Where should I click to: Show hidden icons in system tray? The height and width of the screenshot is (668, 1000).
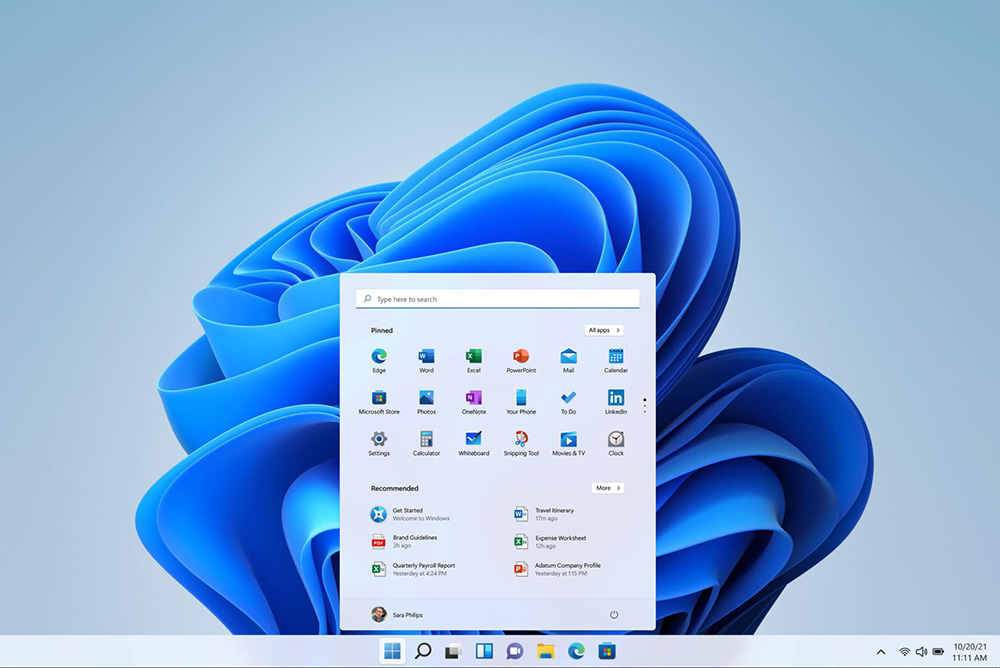(881, 652)
